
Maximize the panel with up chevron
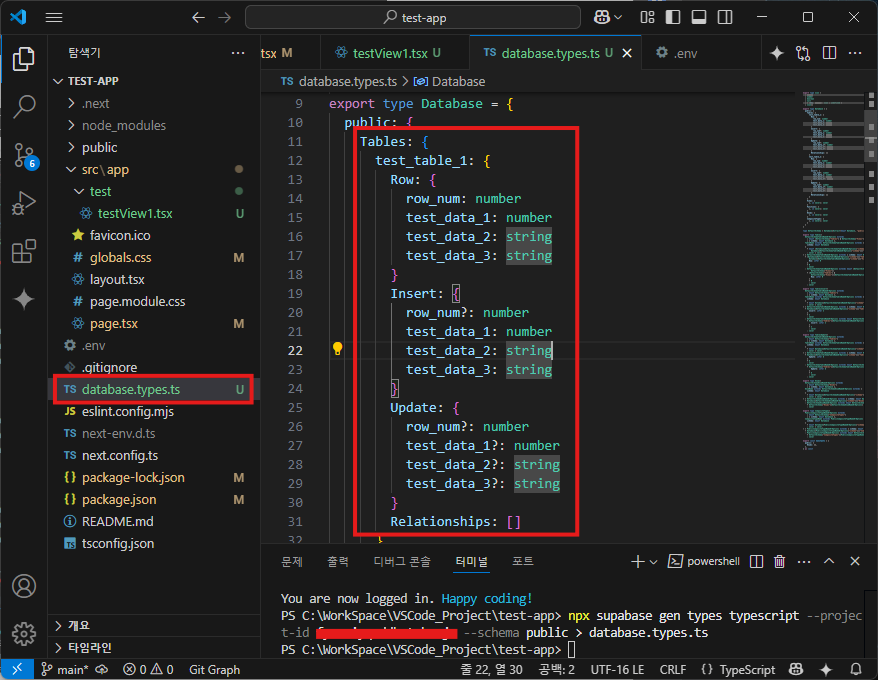coord(829,561)
